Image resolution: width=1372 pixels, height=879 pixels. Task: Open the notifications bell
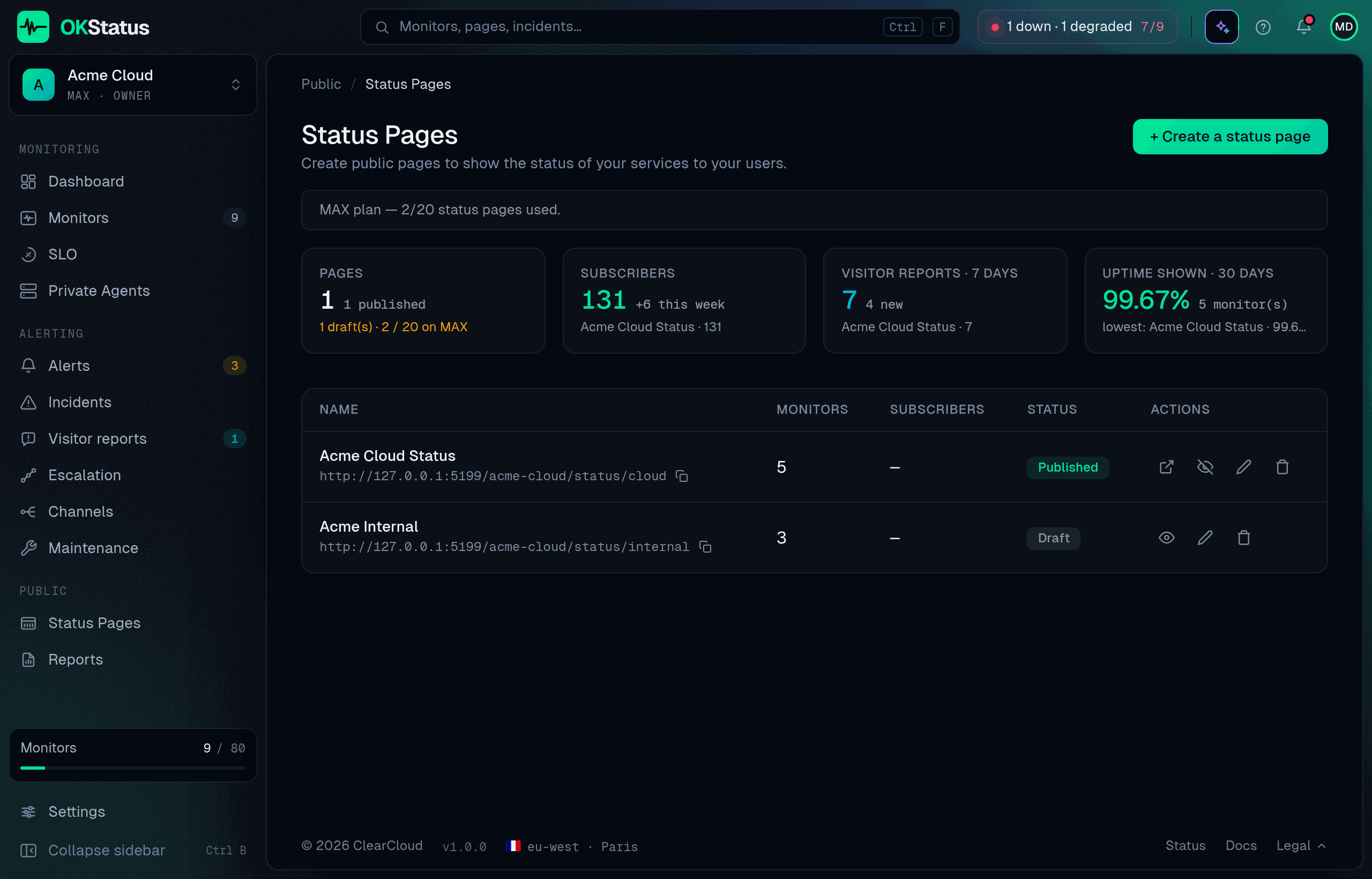(x=1303, y=27)
